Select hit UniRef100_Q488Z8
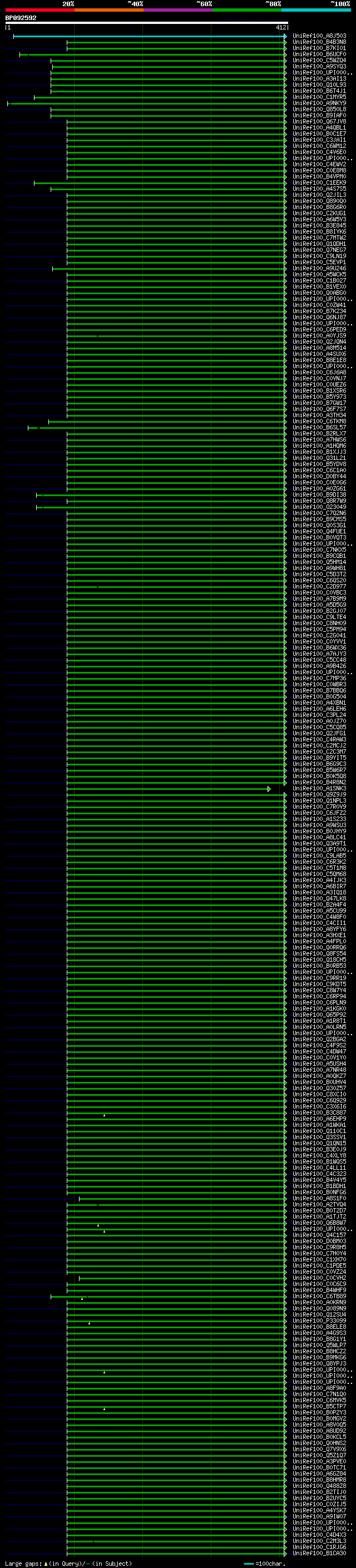The image size is (356, 1568). [319, 1486]
